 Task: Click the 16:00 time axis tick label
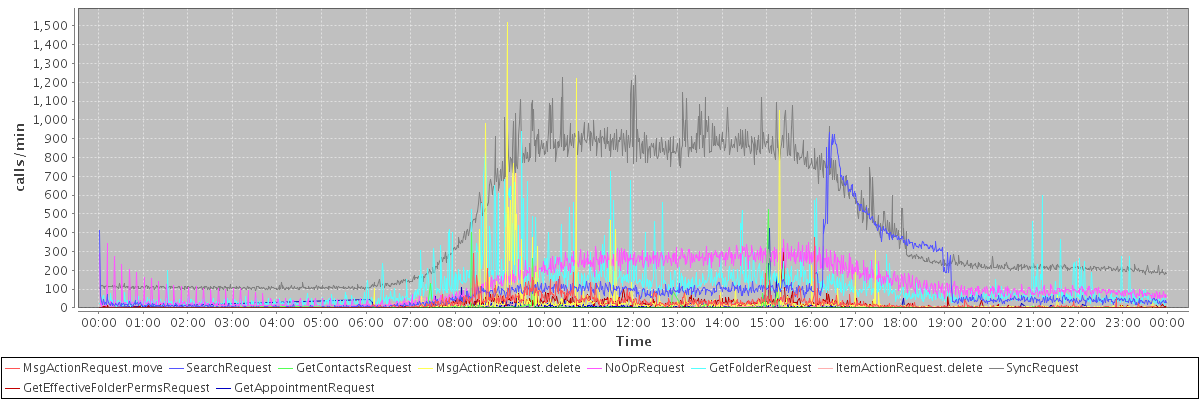click(x=811, y=322)
